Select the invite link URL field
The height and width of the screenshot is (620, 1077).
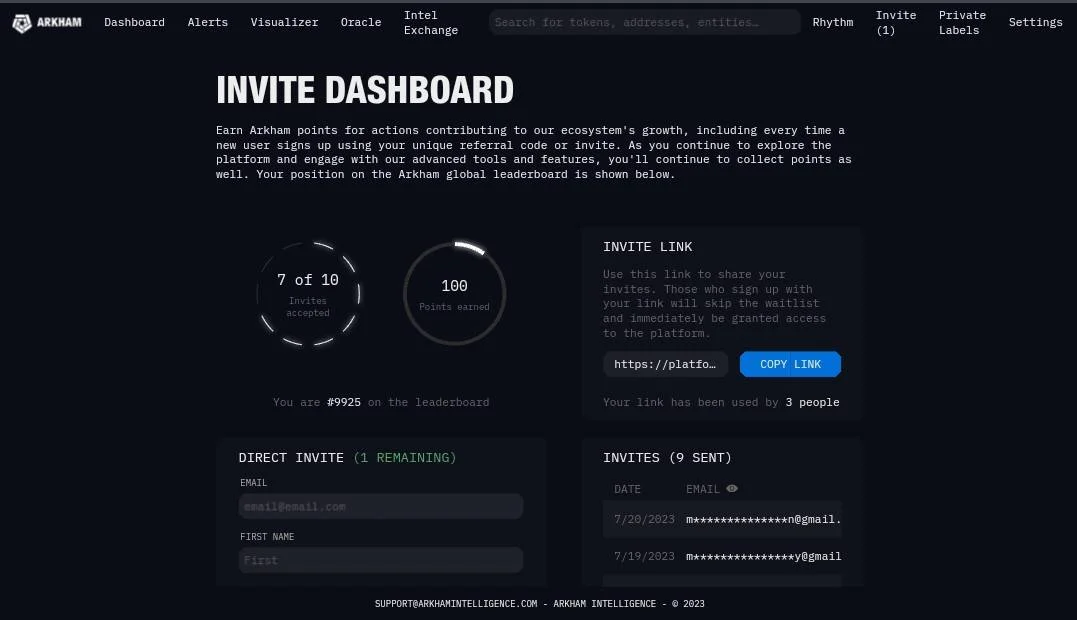click(665, 364)
